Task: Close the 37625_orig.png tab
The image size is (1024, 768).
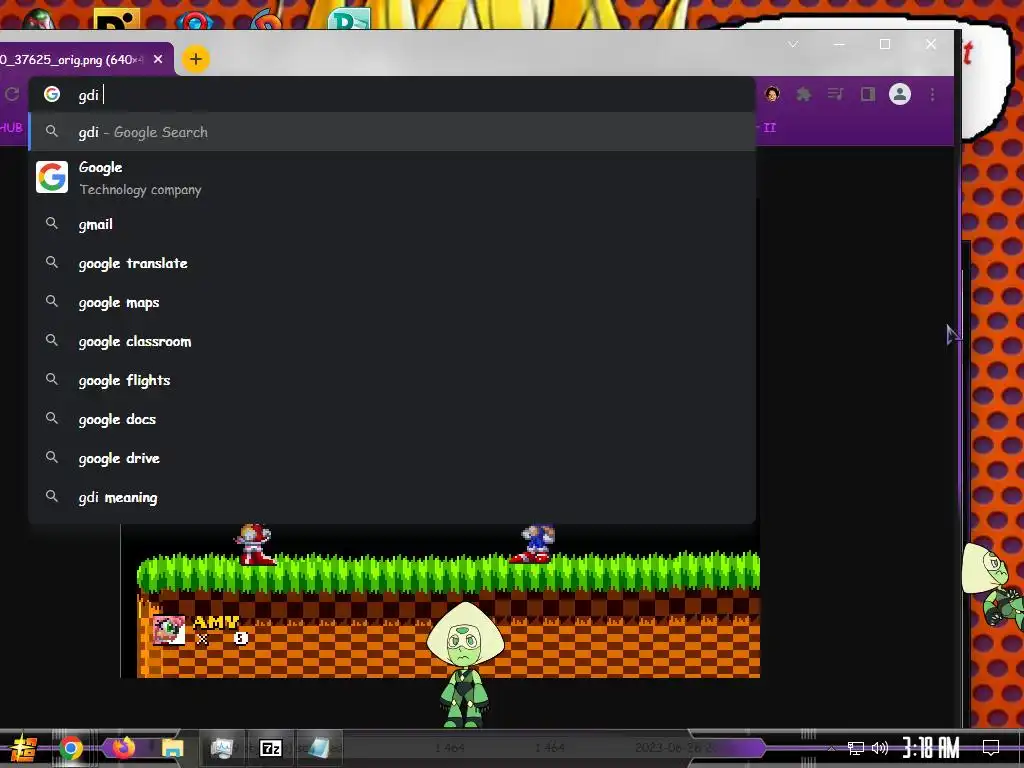Action: tap(158, 59)
